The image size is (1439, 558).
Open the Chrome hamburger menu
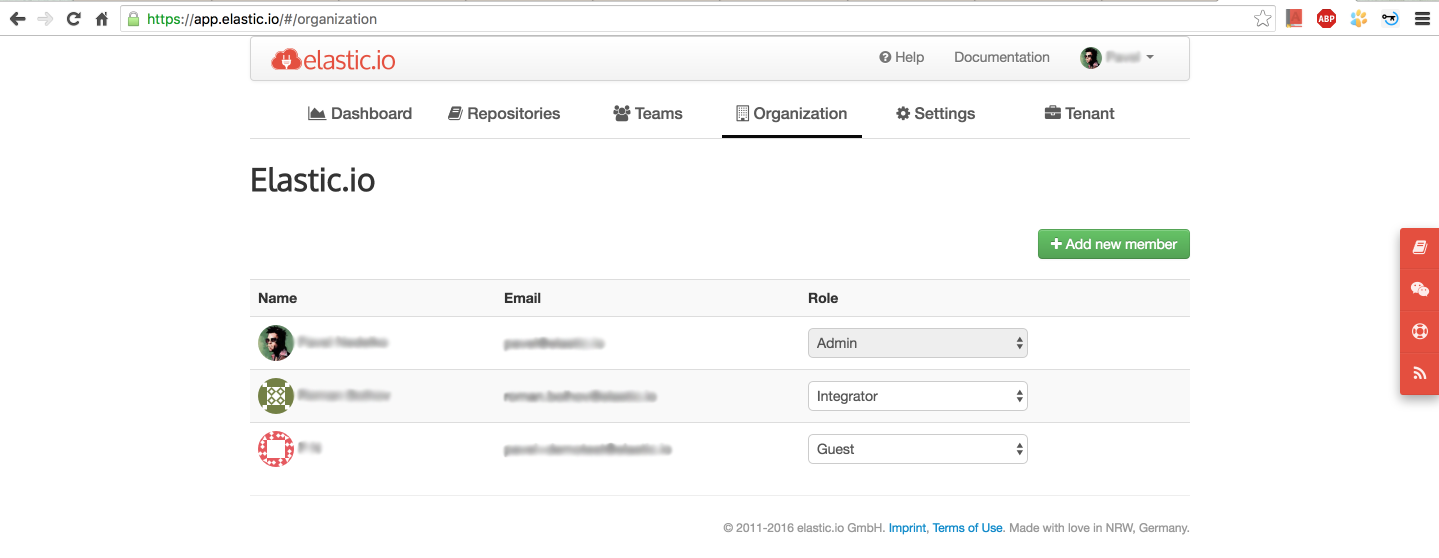[x=1421, y=18]
